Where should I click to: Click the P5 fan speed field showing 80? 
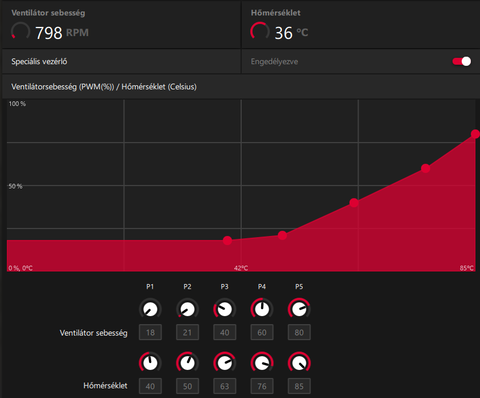pyautogui.click(x=299, y=332)
